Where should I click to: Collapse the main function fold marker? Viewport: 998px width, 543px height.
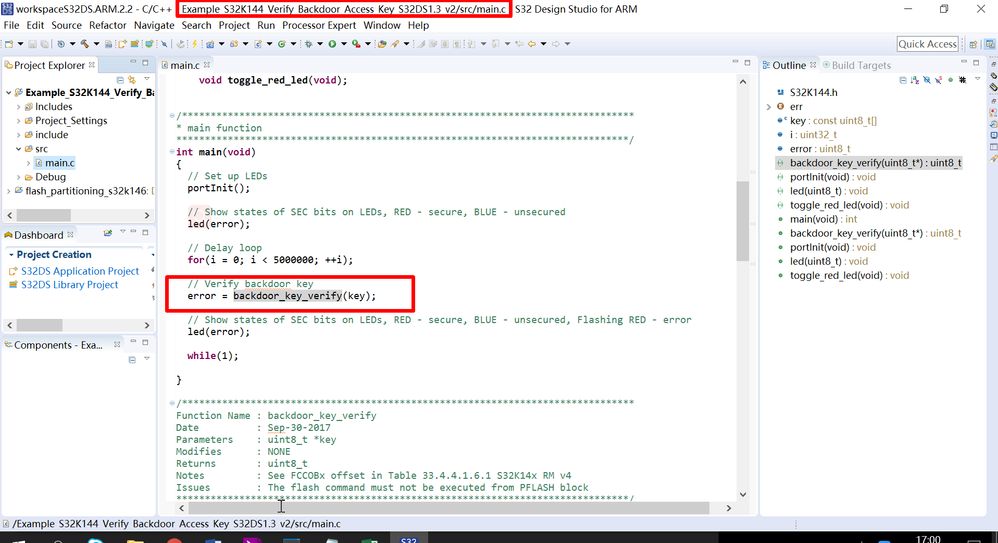pyautogui.click(x=172, y=152)
